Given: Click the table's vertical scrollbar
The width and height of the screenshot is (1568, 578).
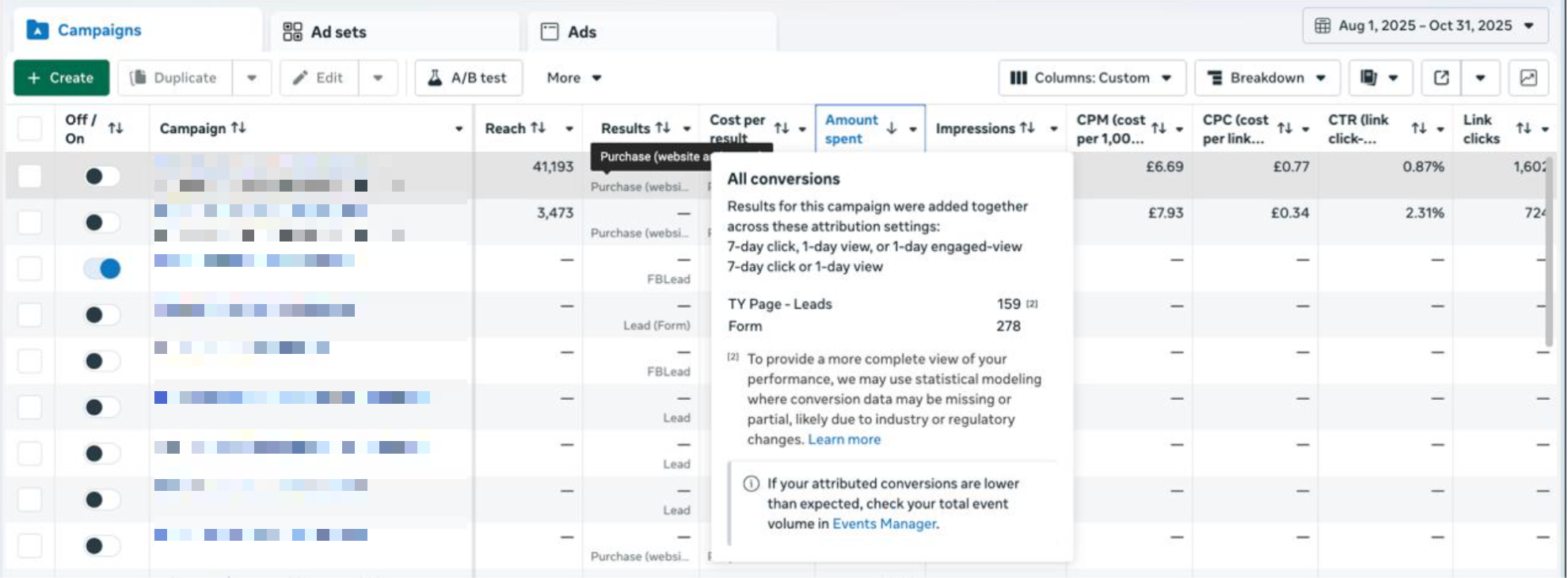Looking at the screenshot, I should [1551, 252].
